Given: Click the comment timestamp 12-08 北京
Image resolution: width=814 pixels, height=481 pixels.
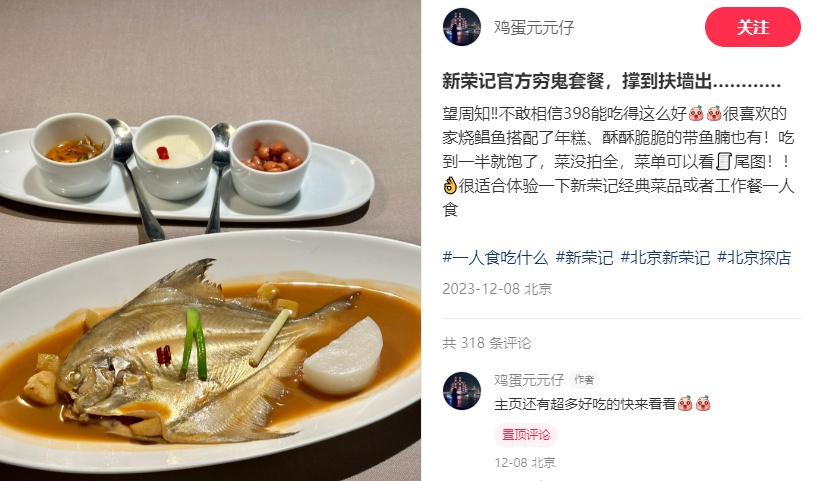Looking at the screenshot, I should pyautogui.click(x=525, y=462).
